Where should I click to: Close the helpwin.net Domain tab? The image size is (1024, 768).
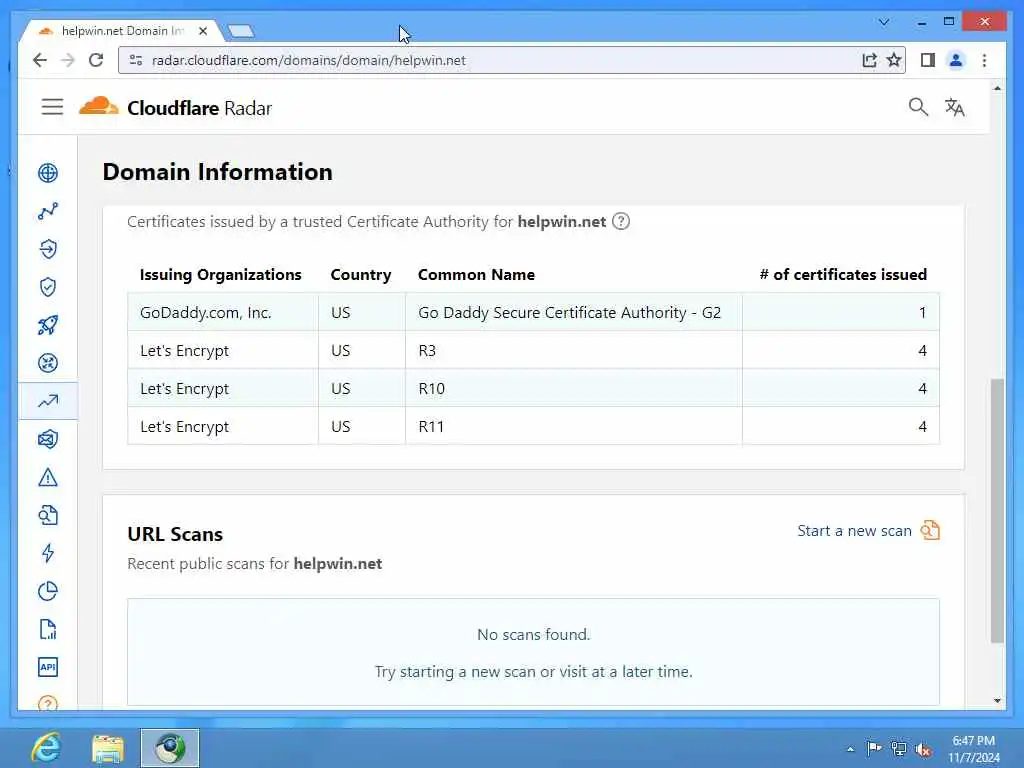coord(203,31)
